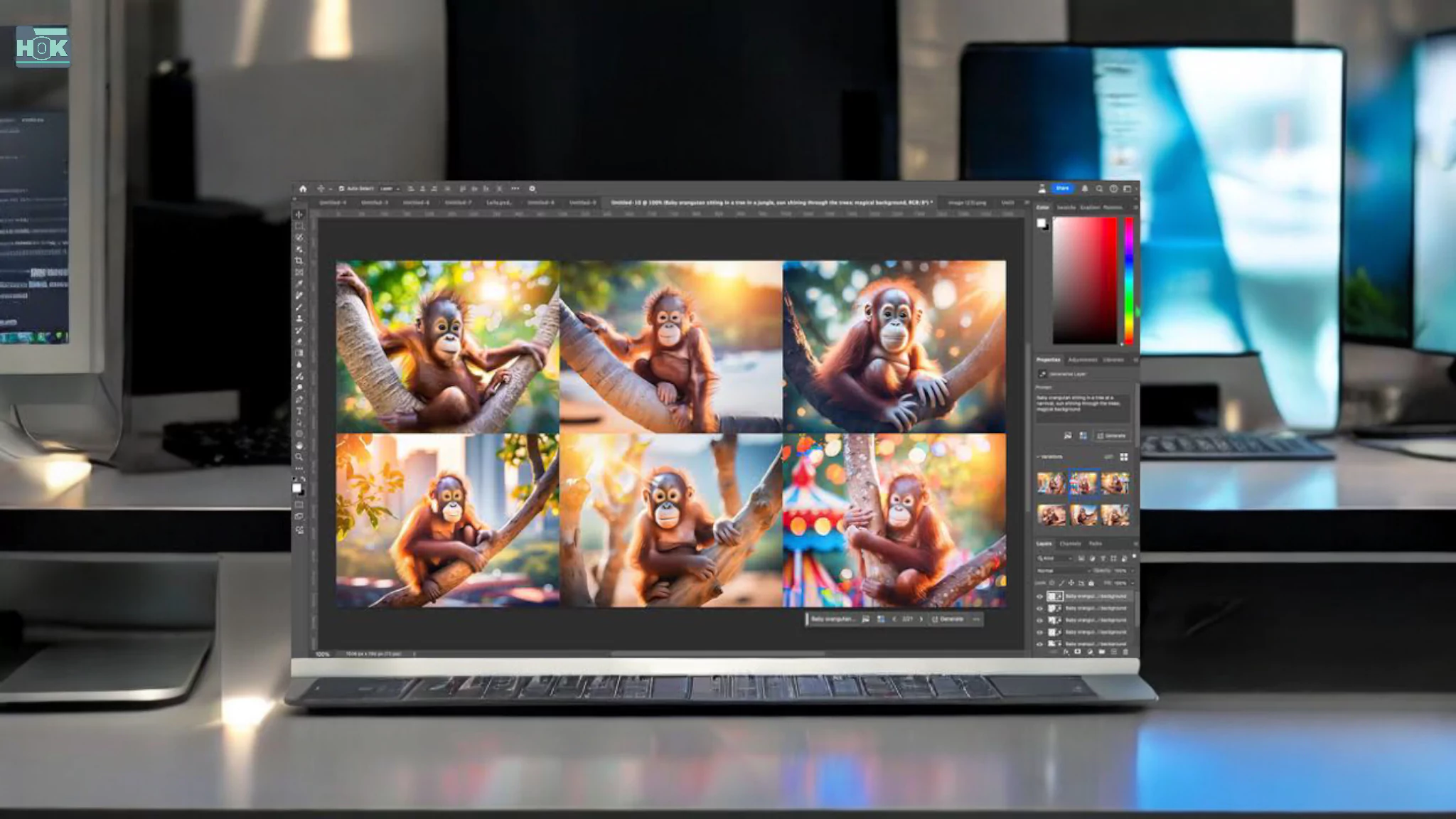Select the History Brush tool
The height and width of the screenshot is (819, 1456).
click(299, 330)
